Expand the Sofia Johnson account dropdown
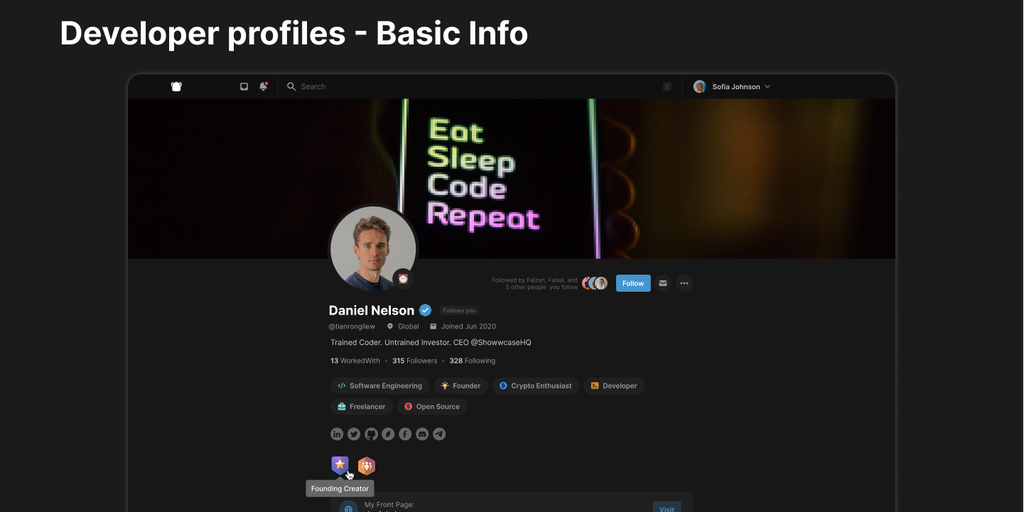 coord(732,86)
